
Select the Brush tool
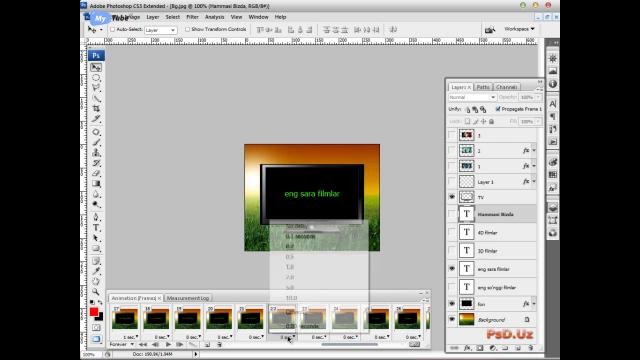pos(96,142)
